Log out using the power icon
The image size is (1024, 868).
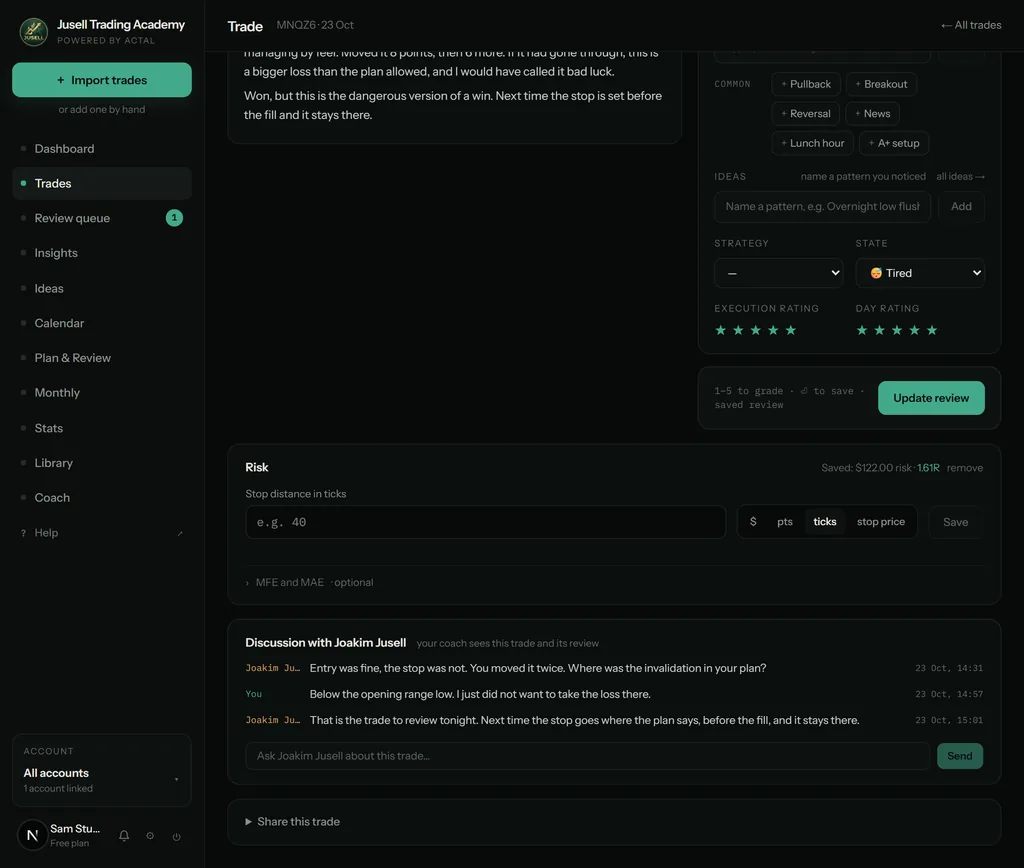pyautogui.click(x=176, y=836)
